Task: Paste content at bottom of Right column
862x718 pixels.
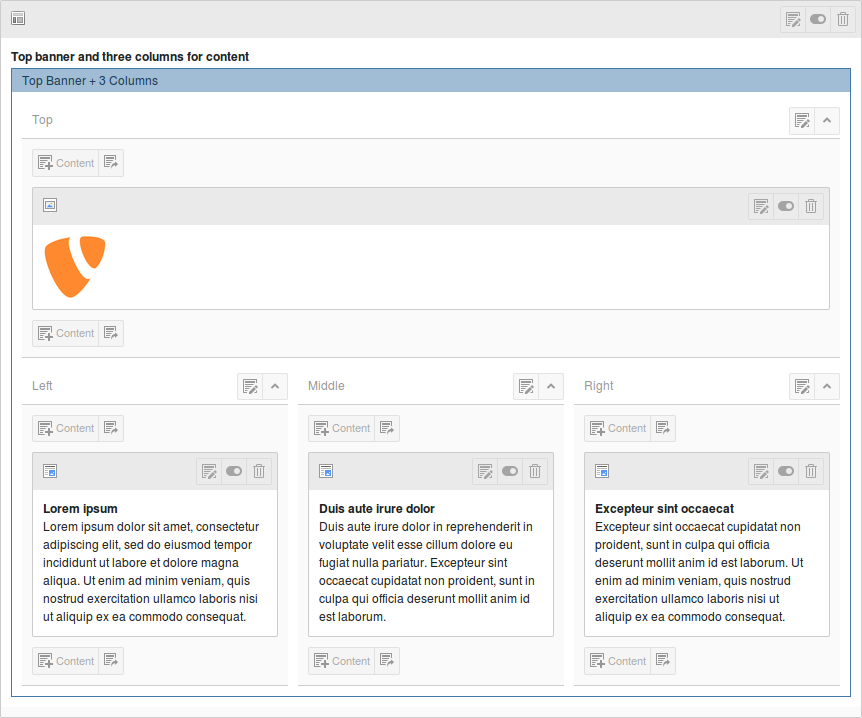Action: pyautogui.click(x=663, y=661)
